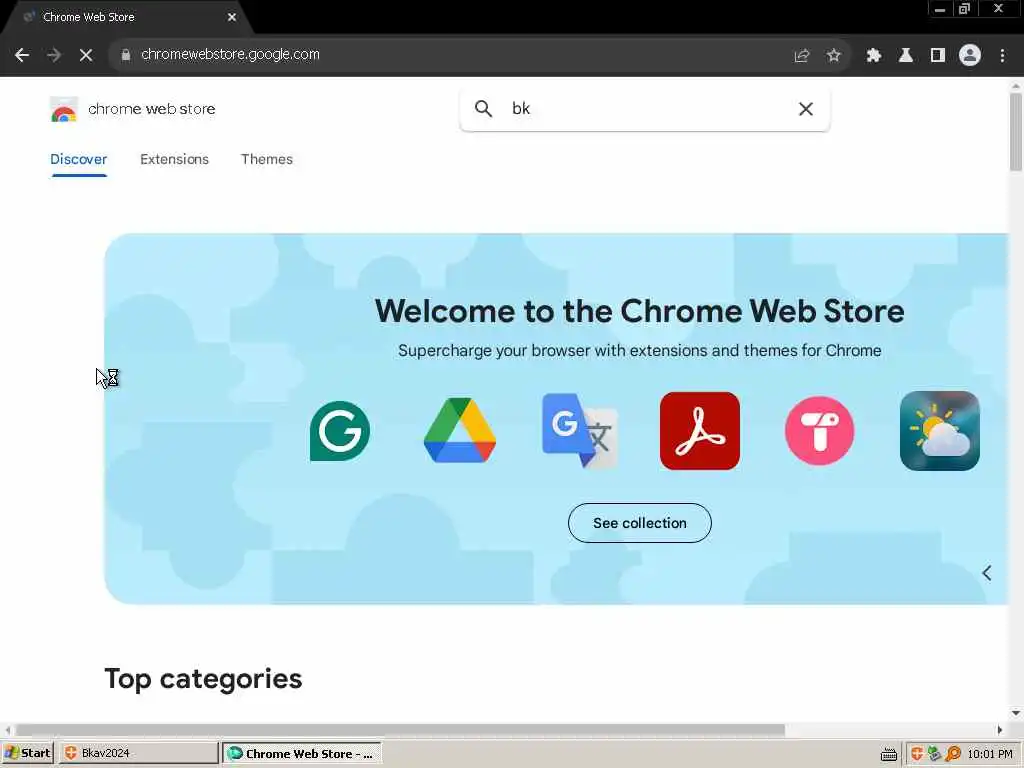The height and width of the screenshot is (768, 1024).
Task: Click the Top categories heading
Action: (x=203, y=679)
